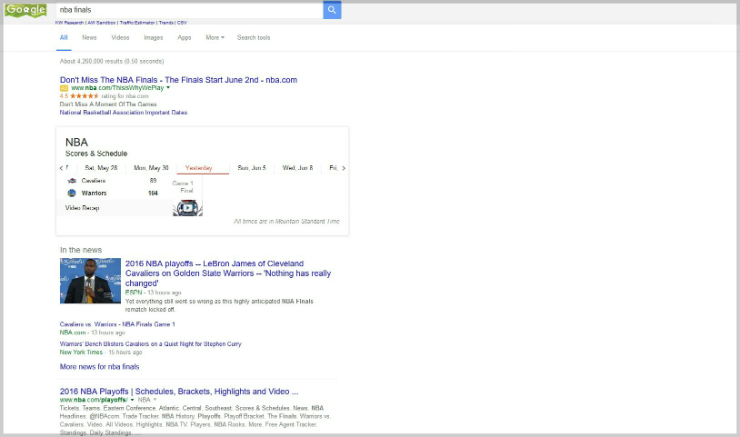Expand the nba.com/playoffs URL dropdown arrow
This screenshot has width=740, height=437.
pos(132,400)
